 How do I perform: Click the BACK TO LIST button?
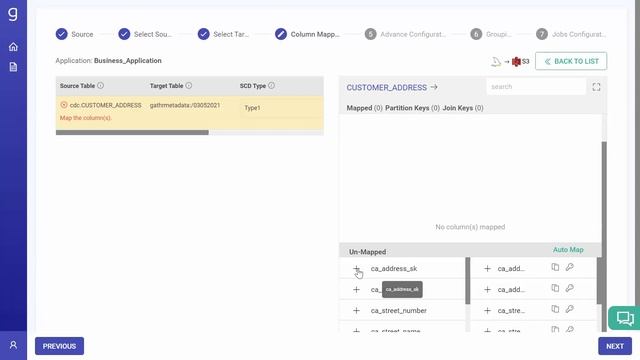[x=571, y=61]
